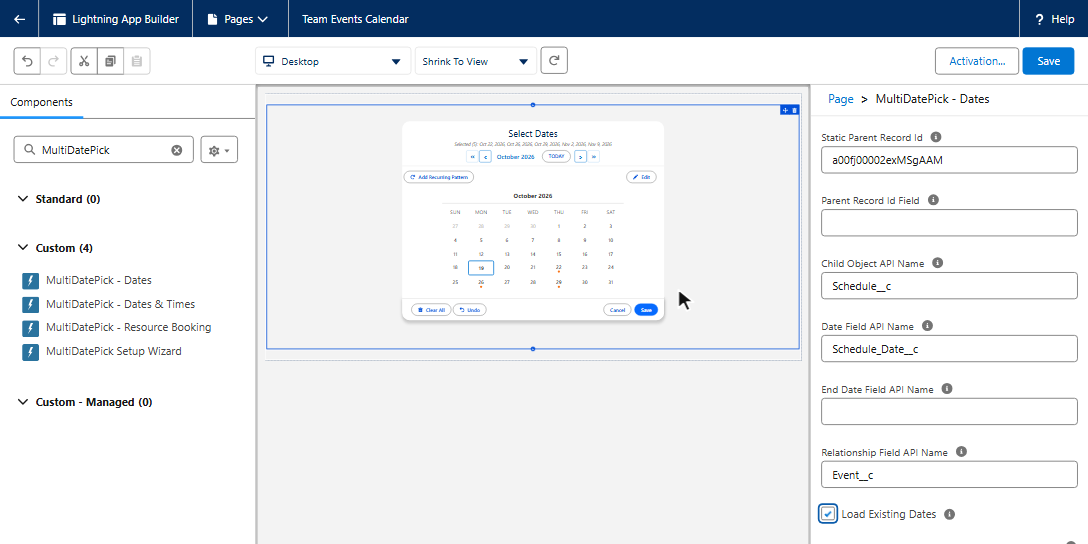Screen dimensions: 1088x544
Task: Select October 29 in the calendar
Action: click(x=559, y=283)
